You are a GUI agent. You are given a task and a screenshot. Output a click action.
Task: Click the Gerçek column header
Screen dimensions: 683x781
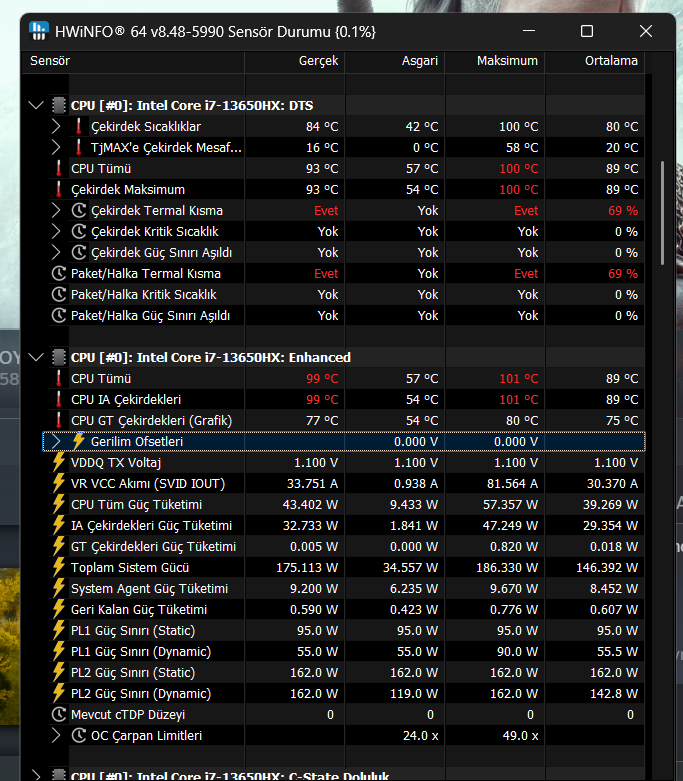(294, 61)
